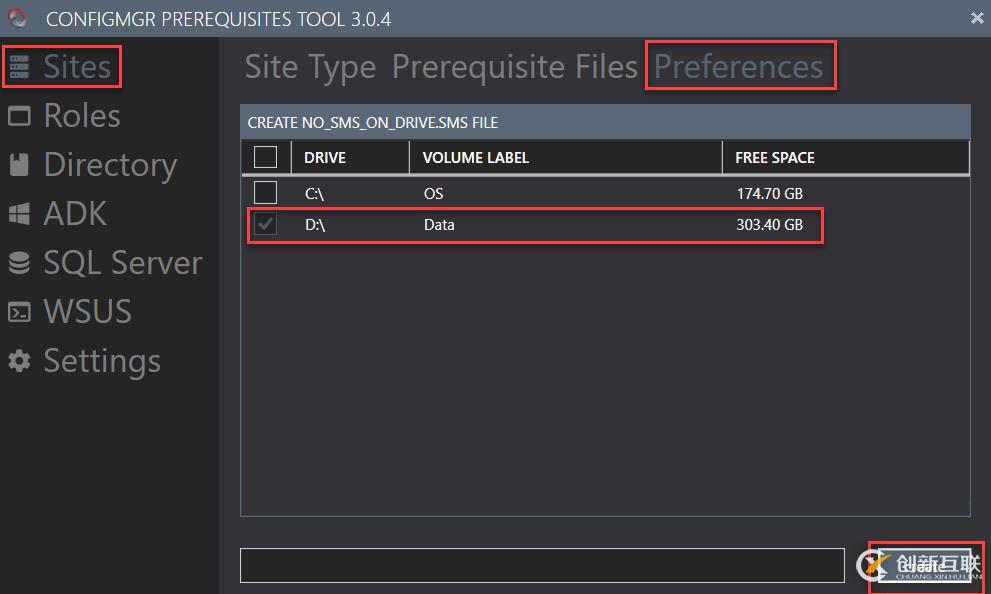
Task: Switch to the Site Type tab
Action: (310, 68)
